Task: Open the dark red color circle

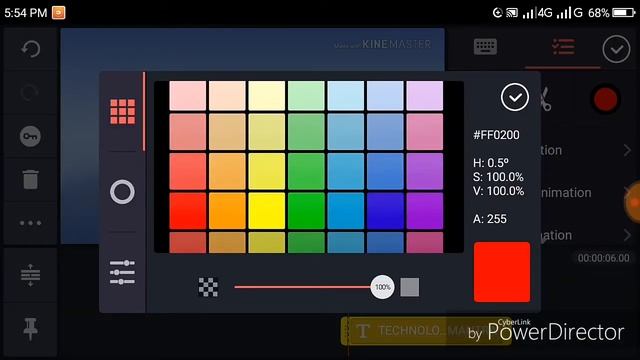Action: [x=605, y=99]
